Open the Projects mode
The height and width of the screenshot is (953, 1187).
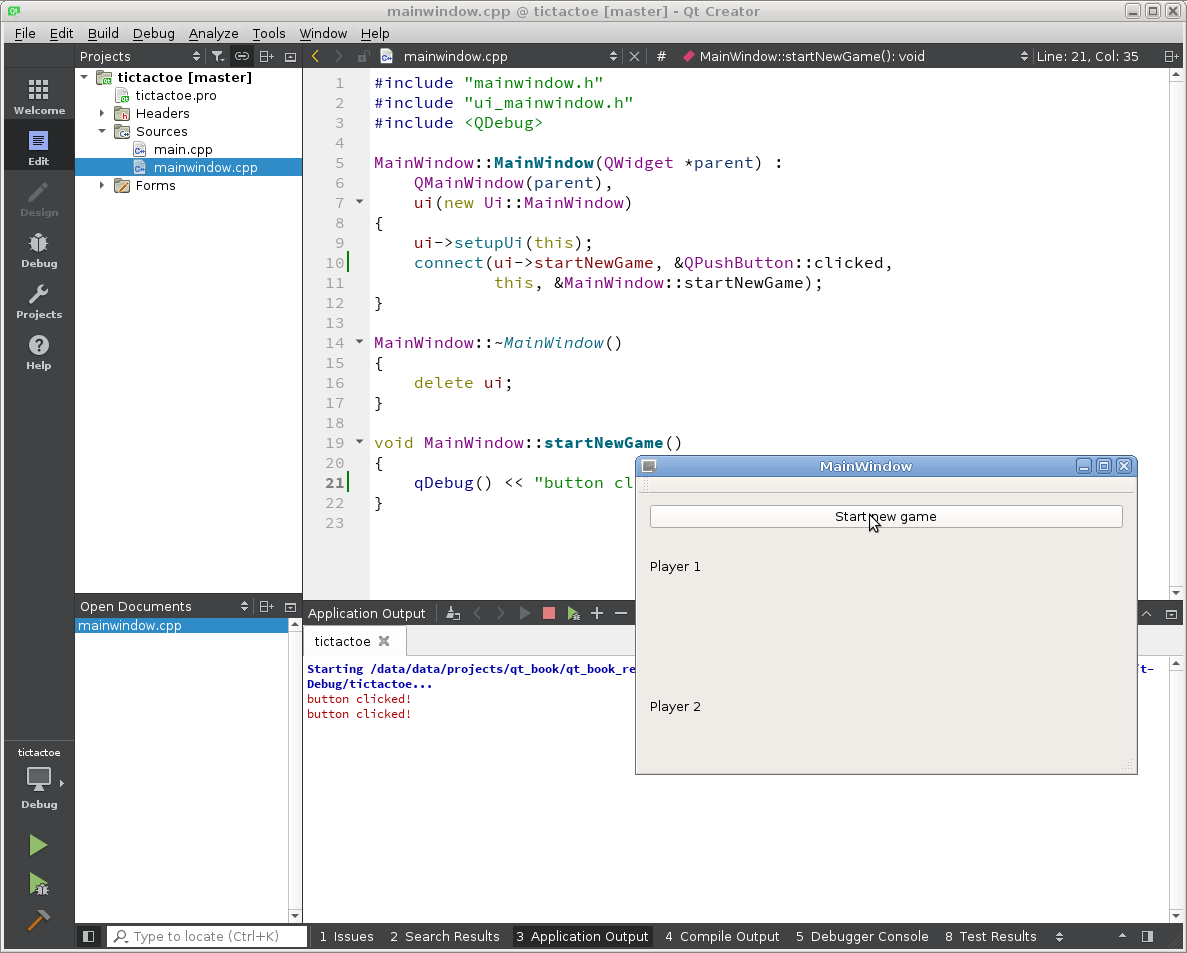click(39, 301)
